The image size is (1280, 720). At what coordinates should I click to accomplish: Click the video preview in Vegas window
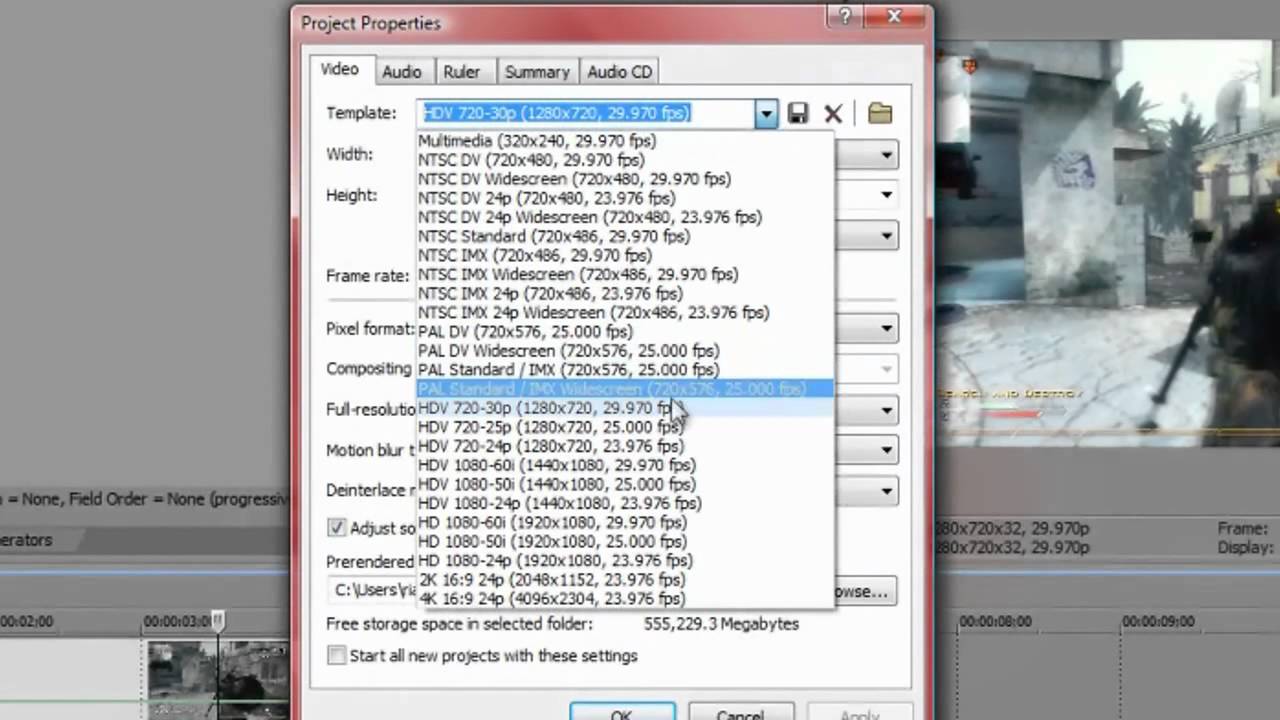[1106, 243]
